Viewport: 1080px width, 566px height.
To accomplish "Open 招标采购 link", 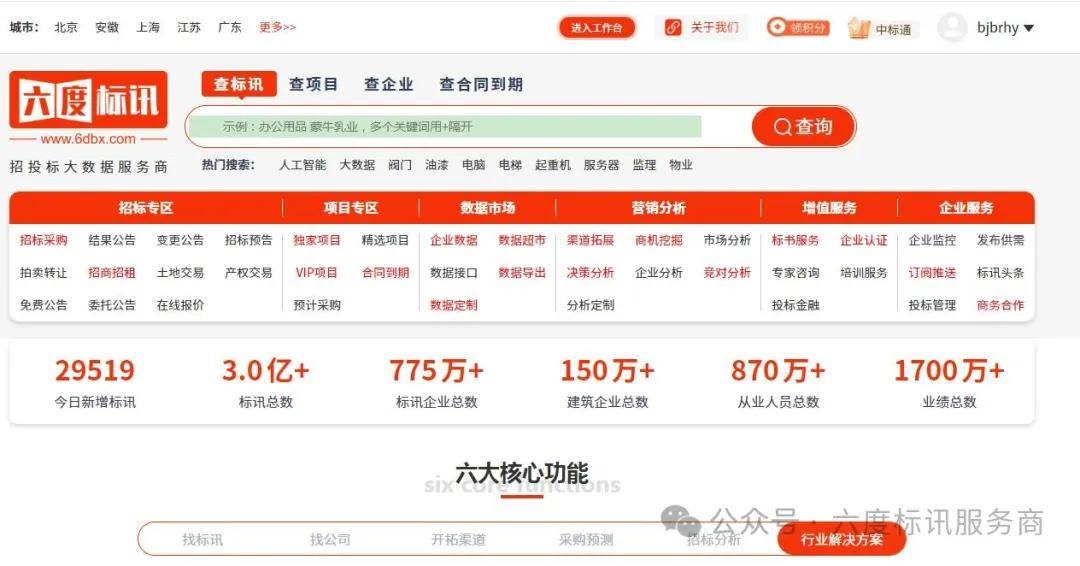I will pos(43,240).
